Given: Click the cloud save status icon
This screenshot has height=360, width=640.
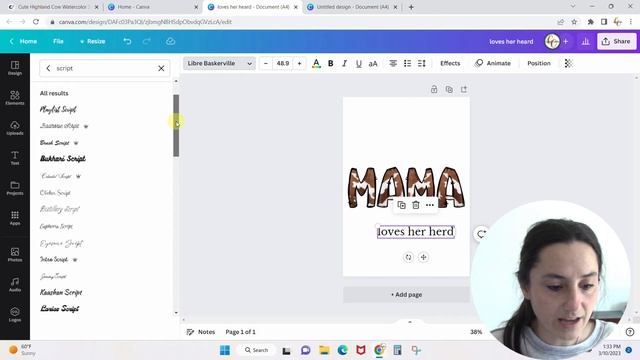Looking at the screenshot, I should coord(170,41).
